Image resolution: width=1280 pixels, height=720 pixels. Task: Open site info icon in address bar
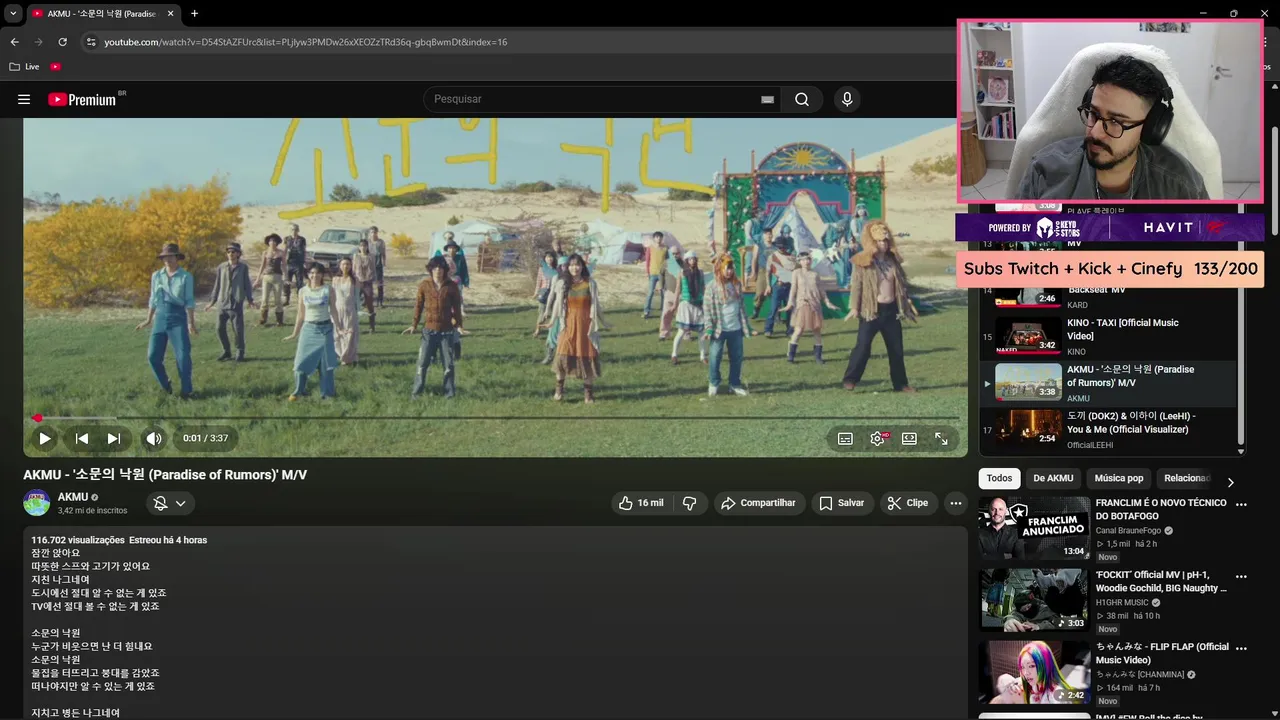pos(91,42)
